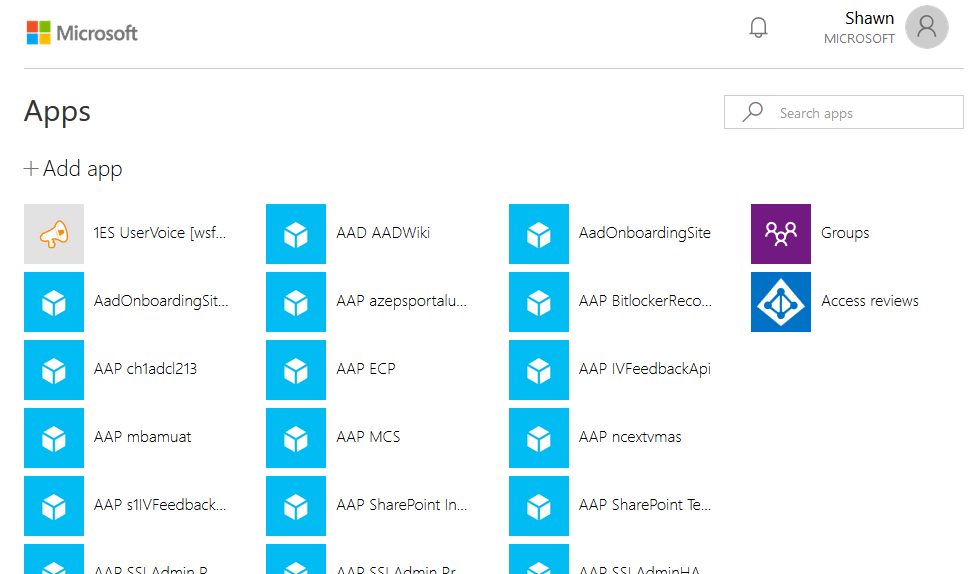
Task: Select the AAP mbamuat app name
Action: pyautogui.click(x=142, y=437)
